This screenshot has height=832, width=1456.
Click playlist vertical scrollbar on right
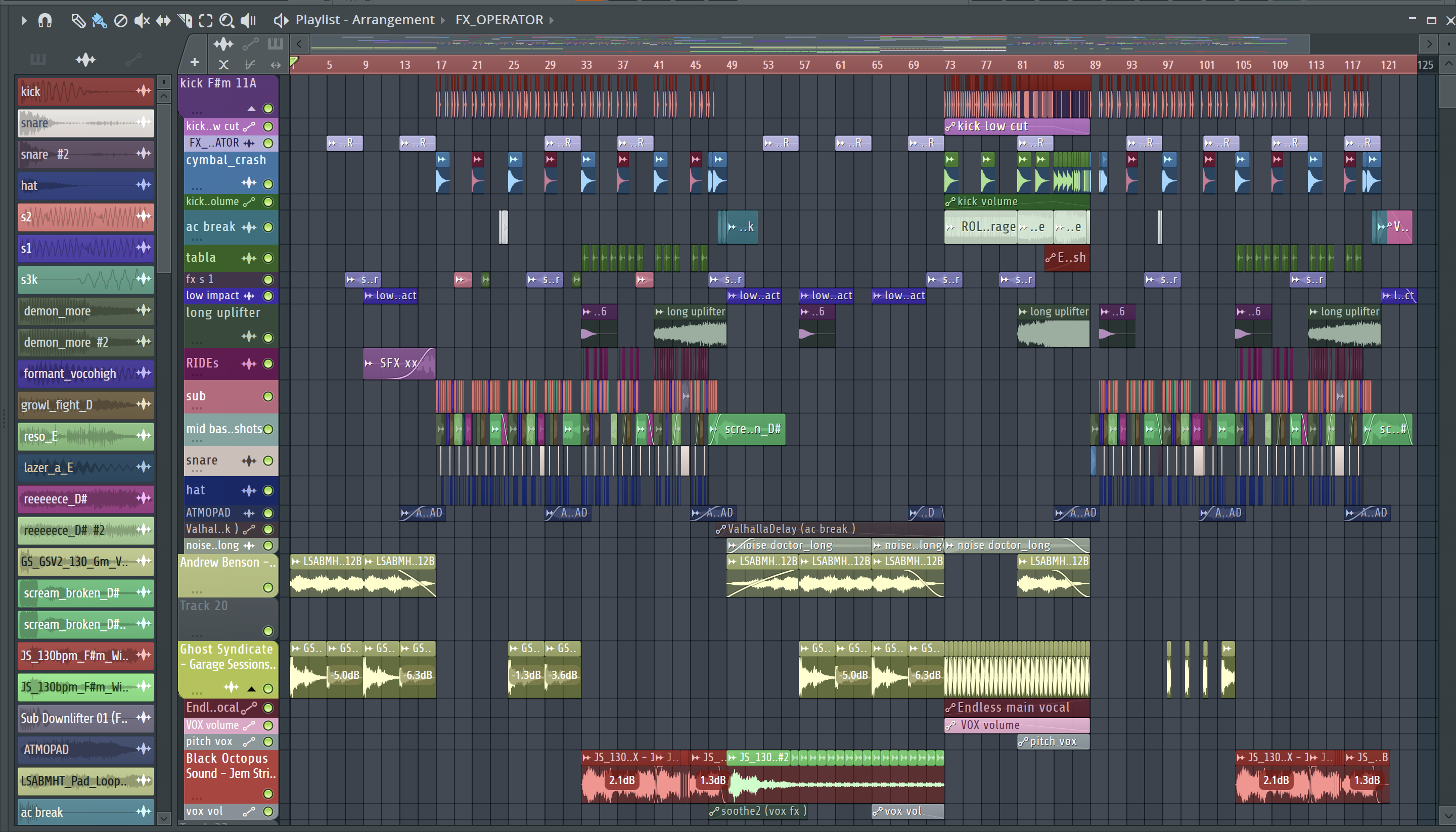[x=1447, y=91]
